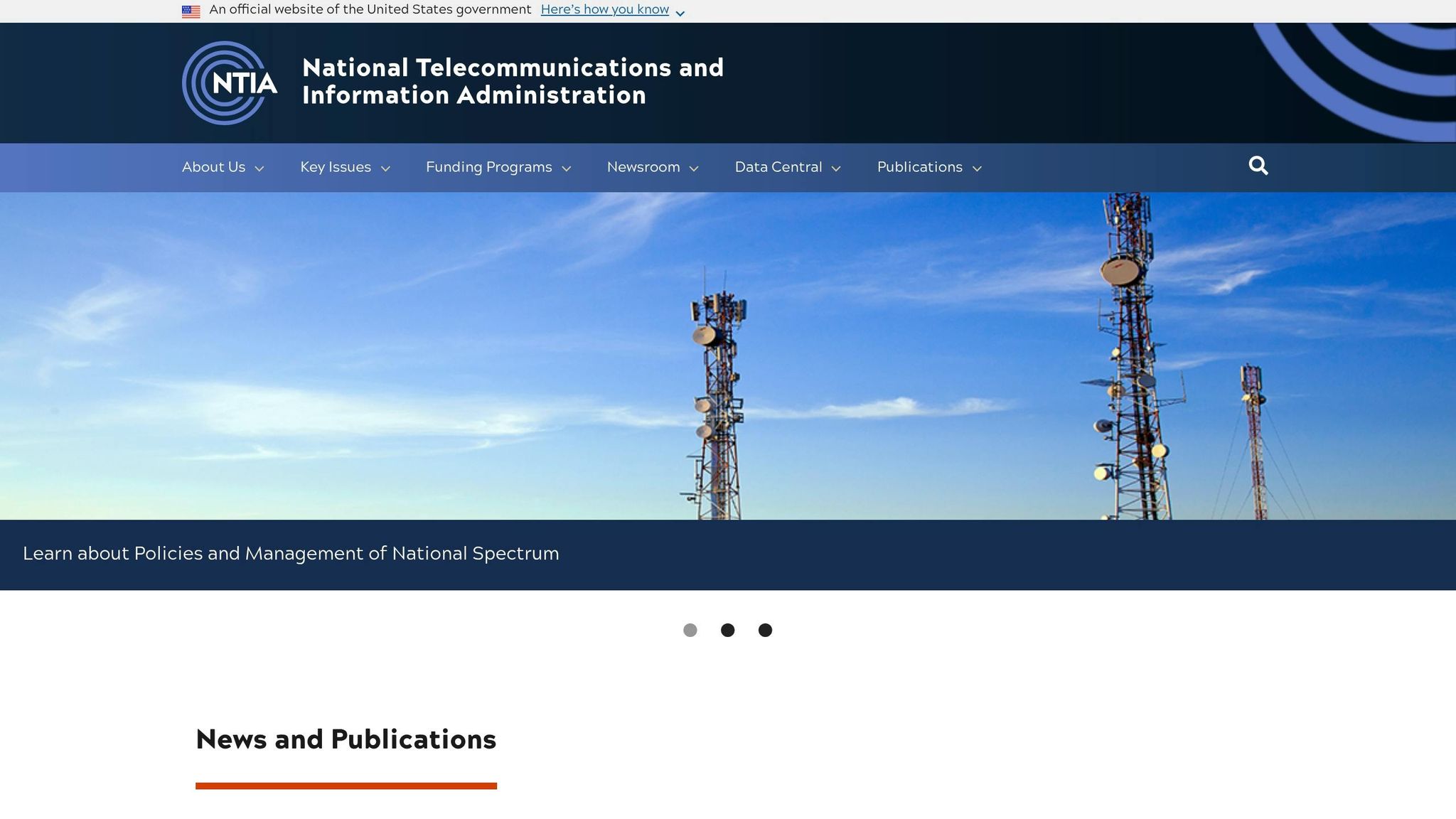Click the Here's how you know link

(x=605, y=9)
